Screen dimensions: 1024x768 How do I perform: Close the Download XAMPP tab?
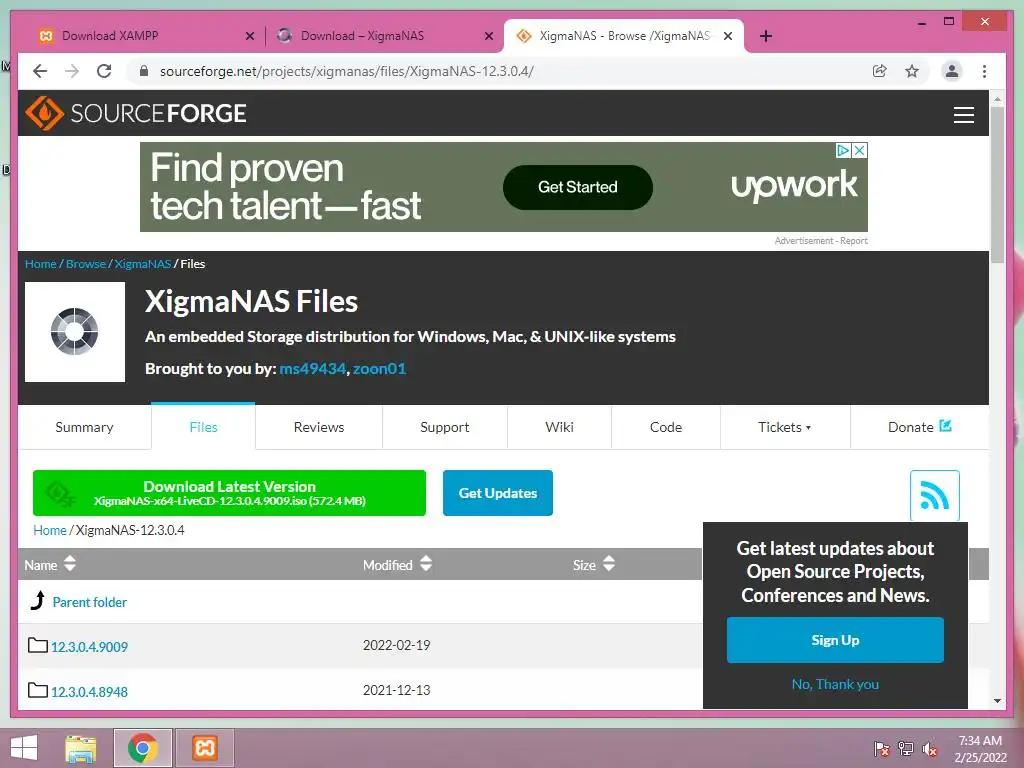click(249, 36)
